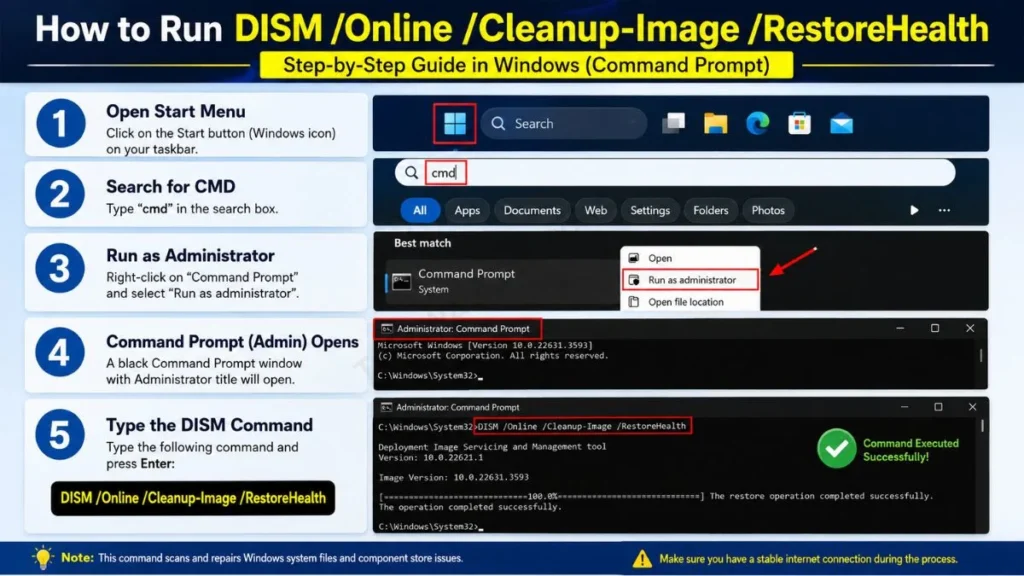Click the Command Prompt (Admin) Opens heading
The height and width of the screenshot is (576, 1024).
pyautogui.click(x=232, y=342)
